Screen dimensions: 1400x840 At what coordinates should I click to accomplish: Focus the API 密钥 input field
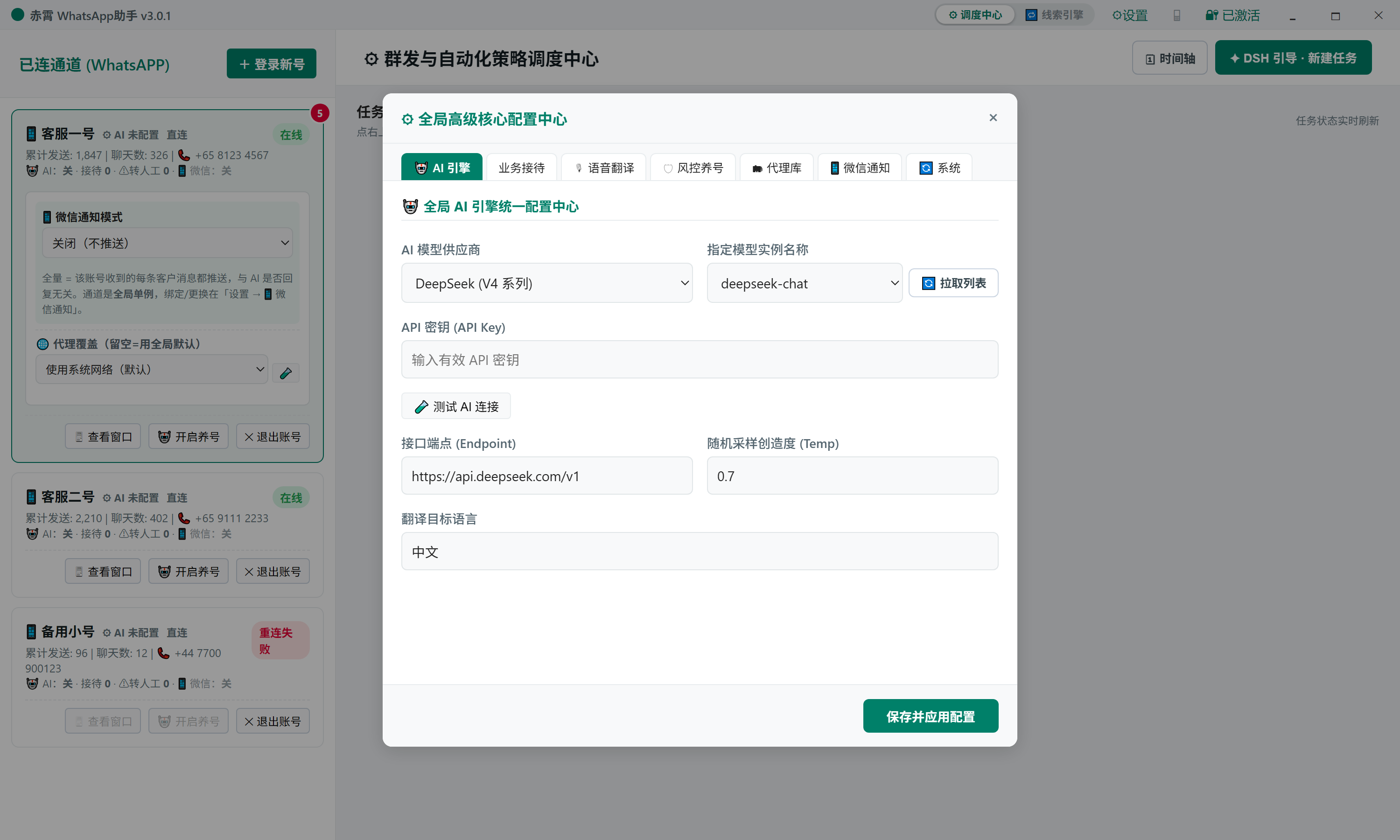coord(700,359)
